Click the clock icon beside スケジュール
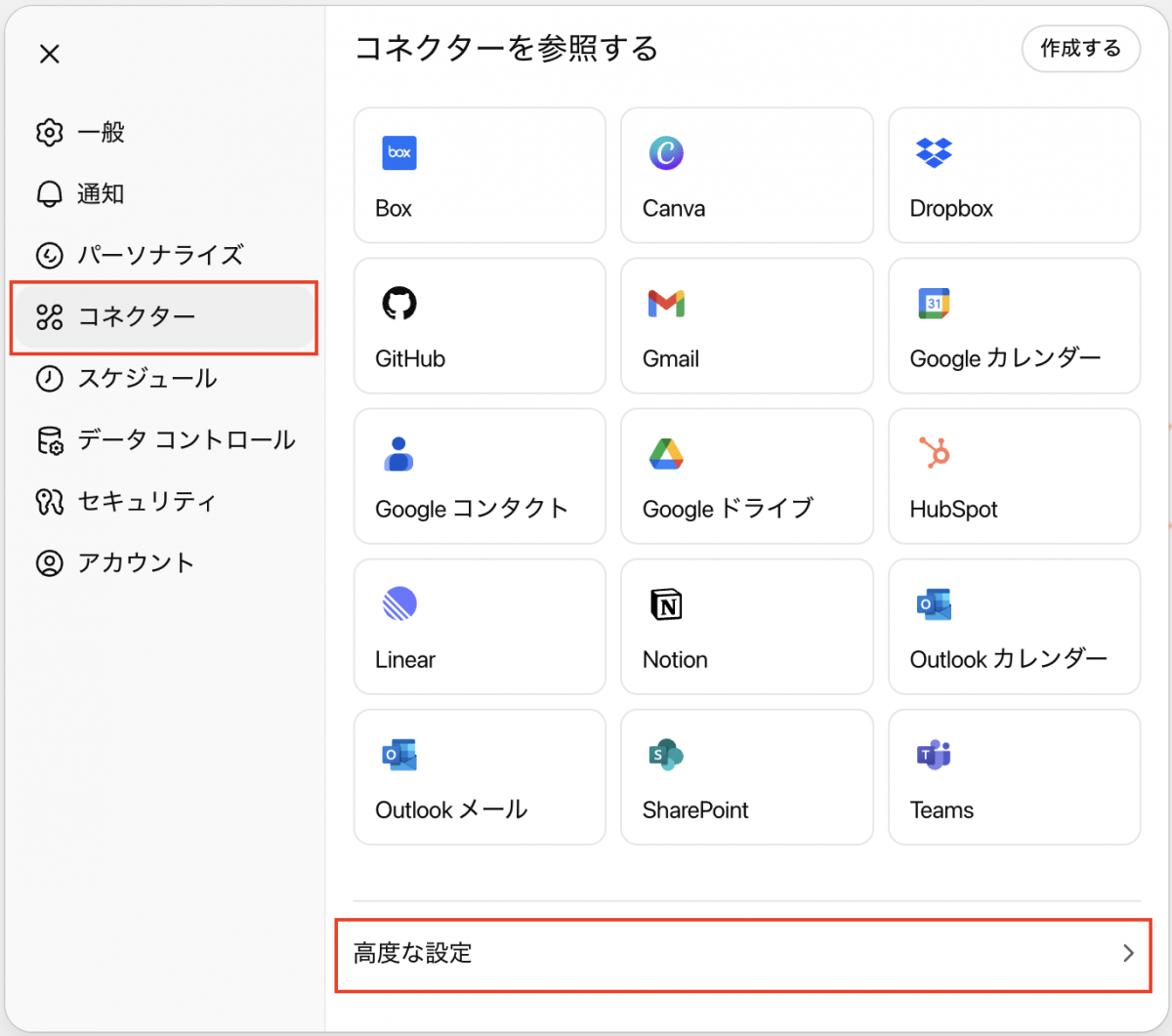The height and width of the screenshot is (1036, 1172). pos(49,379)
